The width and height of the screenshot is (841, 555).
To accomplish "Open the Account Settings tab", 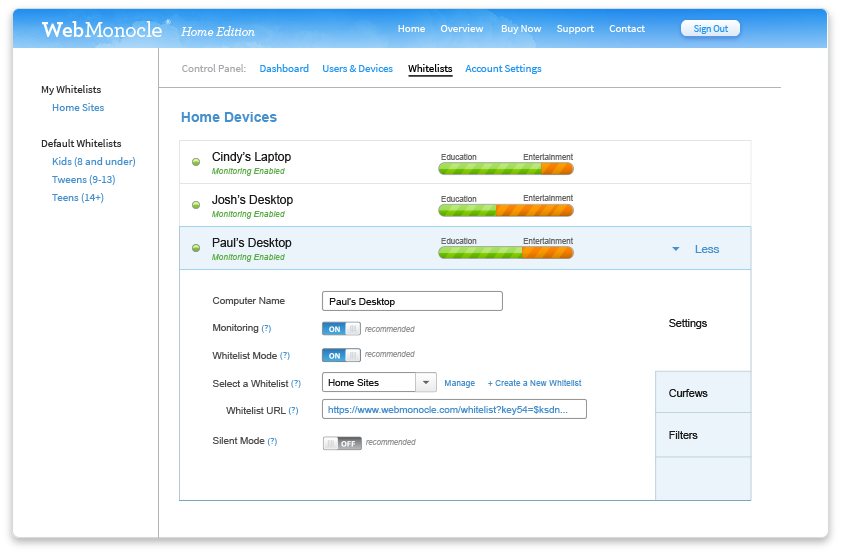I will (503, 69).
